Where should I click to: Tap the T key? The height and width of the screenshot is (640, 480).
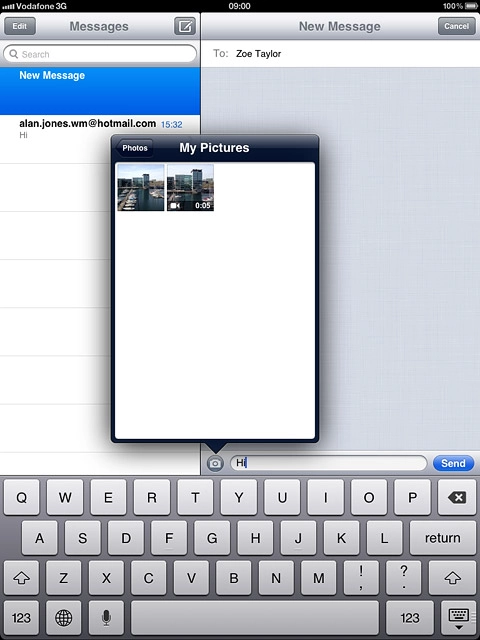coord(195,497)
